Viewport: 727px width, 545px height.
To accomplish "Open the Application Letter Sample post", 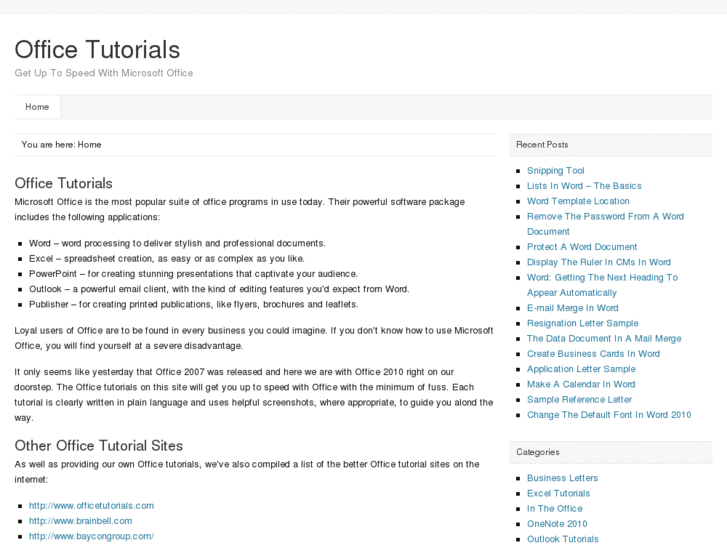I will tap(581, 369).
